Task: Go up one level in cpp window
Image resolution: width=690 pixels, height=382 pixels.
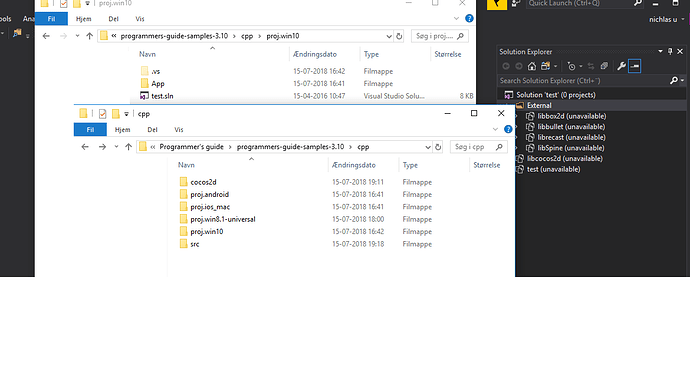Action: pyautogui.click(x=128, y=147)
